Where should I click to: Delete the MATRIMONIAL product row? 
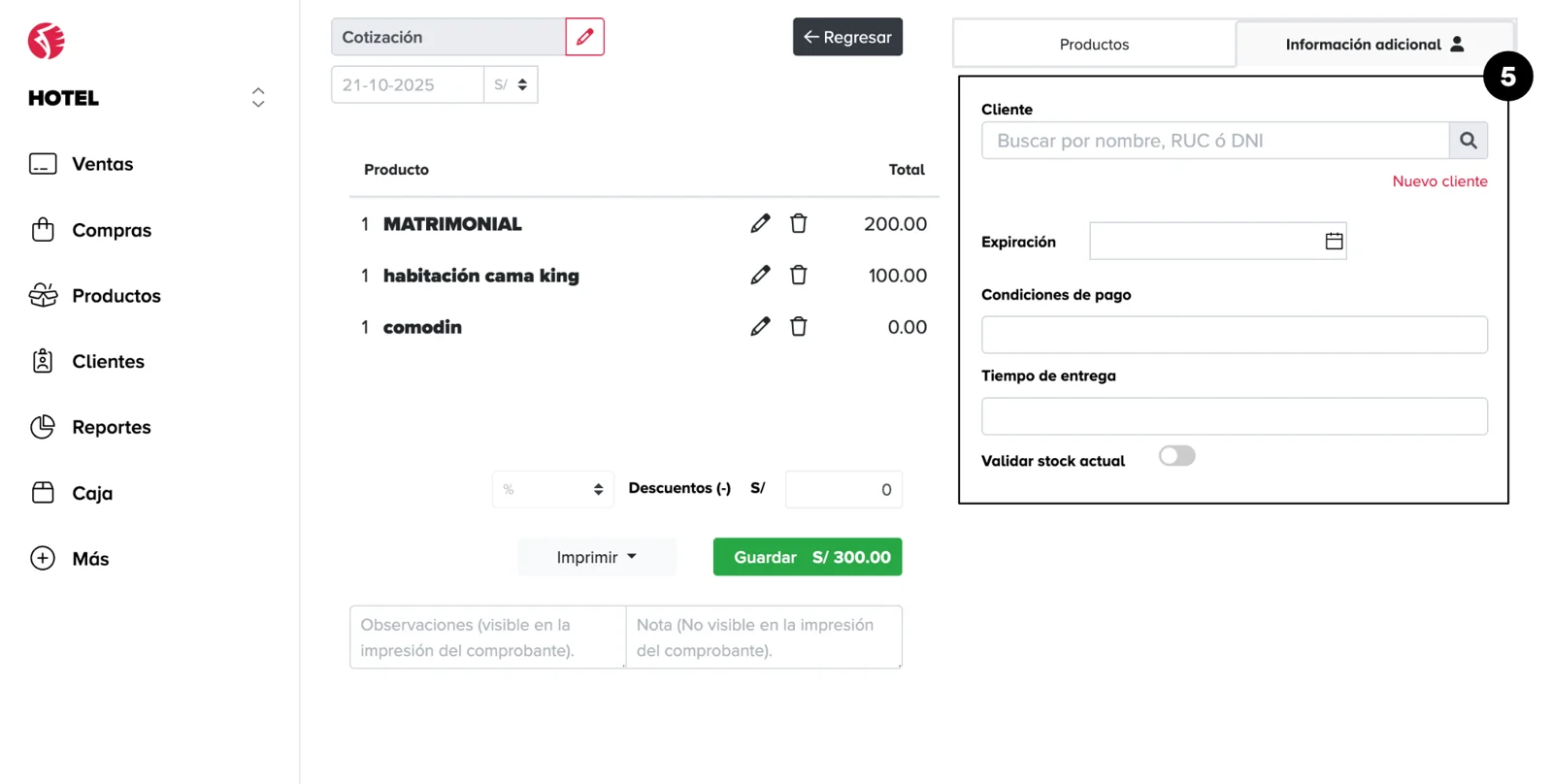(x=798, y=224)
